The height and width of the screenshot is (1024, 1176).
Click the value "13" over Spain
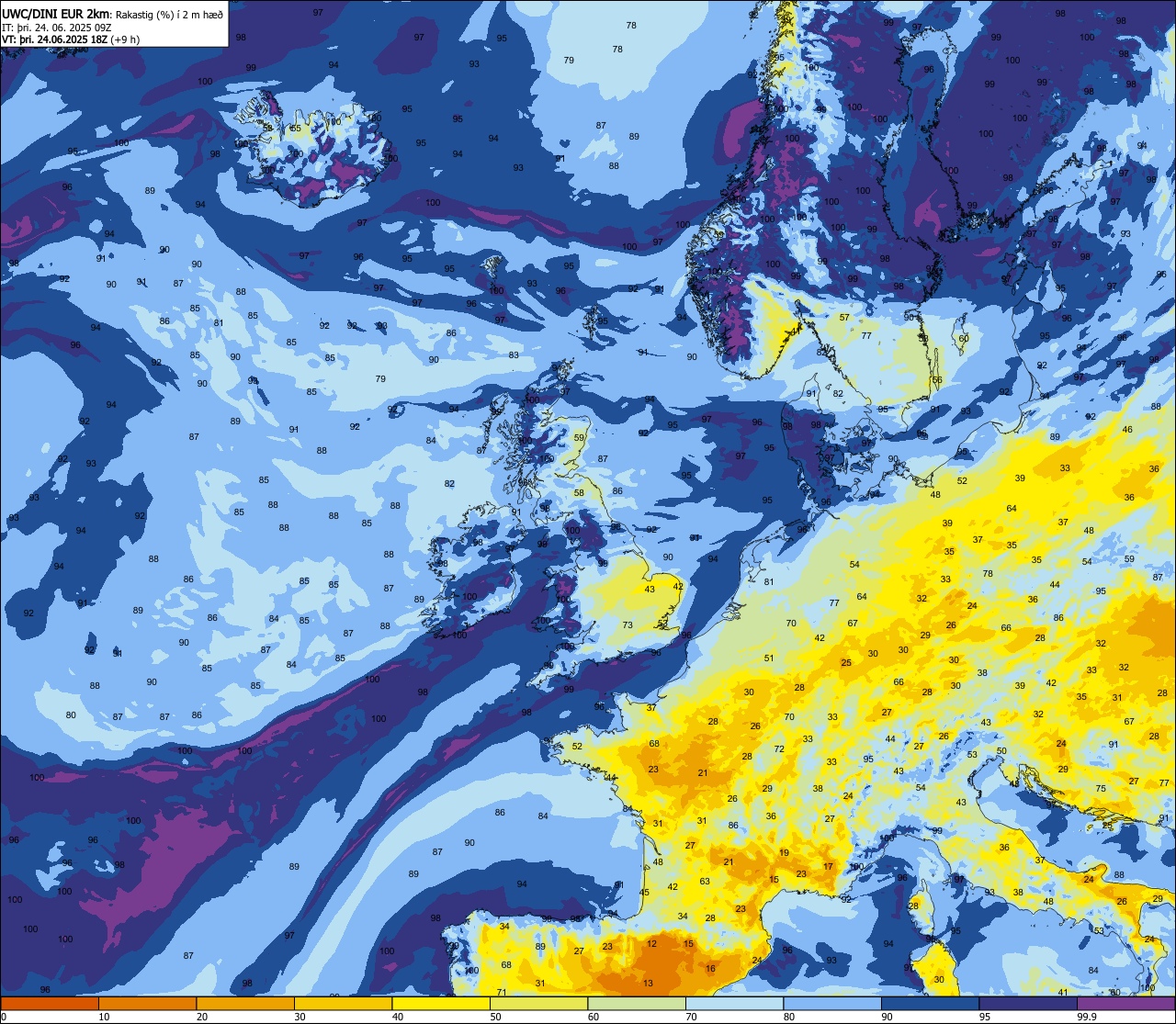click(648, 983)
